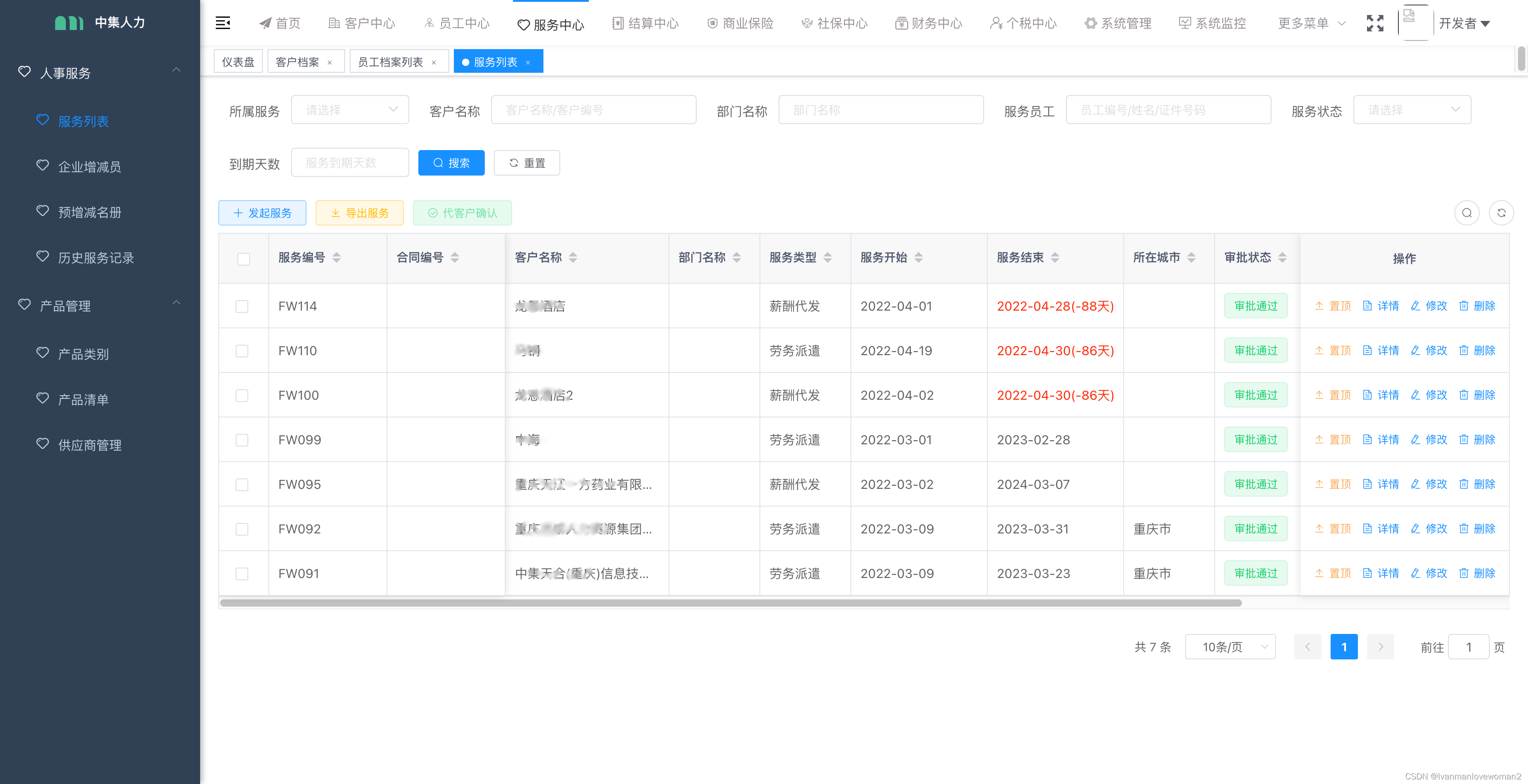The width and height of the screenshot is (1528, 784).
Task: Open 详情 for row FW110
Action: pos(1380,351)
